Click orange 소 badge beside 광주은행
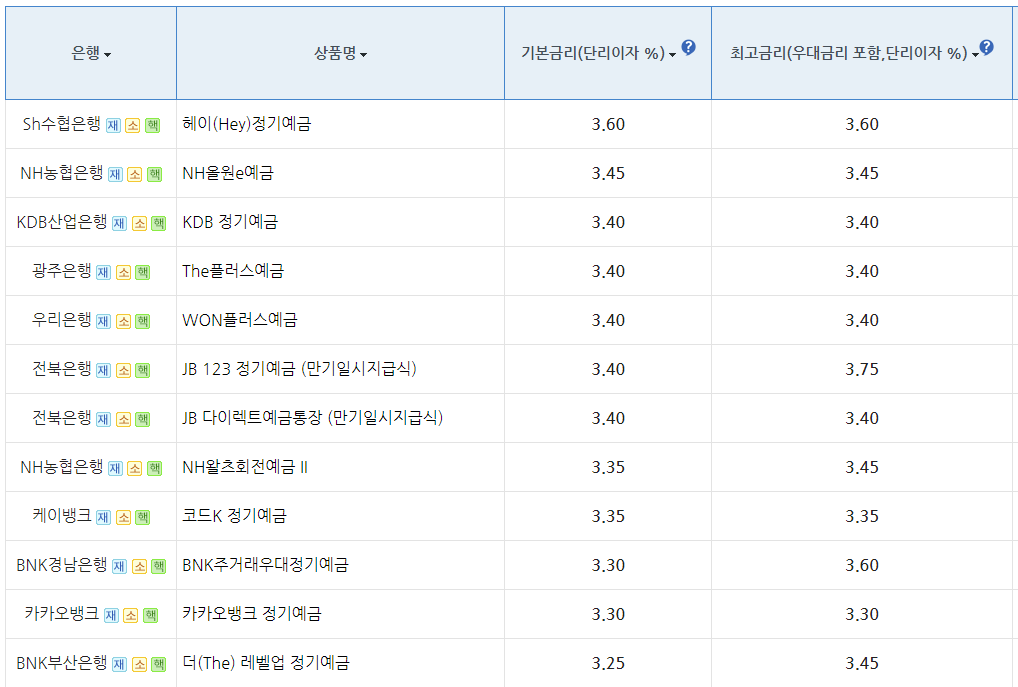Image resolution: width=1018 pixels, height=687 pixels. coord(123,272)
